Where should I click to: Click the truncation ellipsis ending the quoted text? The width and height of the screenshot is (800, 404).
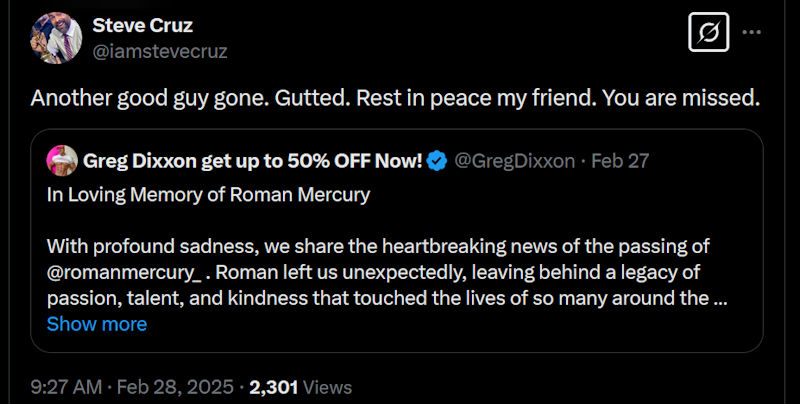(x=719, y=298)
